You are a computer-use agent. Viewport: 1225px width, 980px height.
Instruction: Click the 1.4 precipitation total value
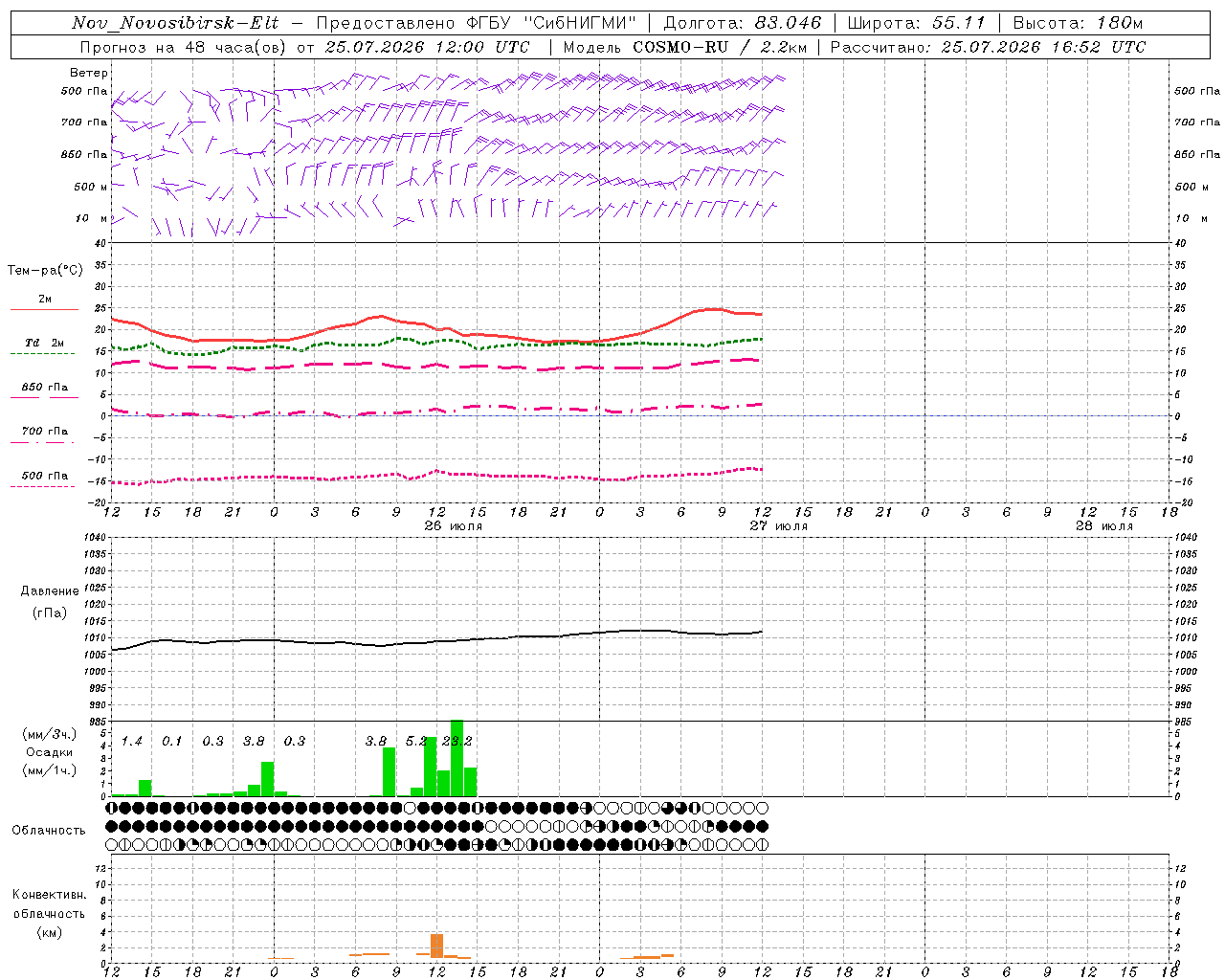click(x=131, y=741)
